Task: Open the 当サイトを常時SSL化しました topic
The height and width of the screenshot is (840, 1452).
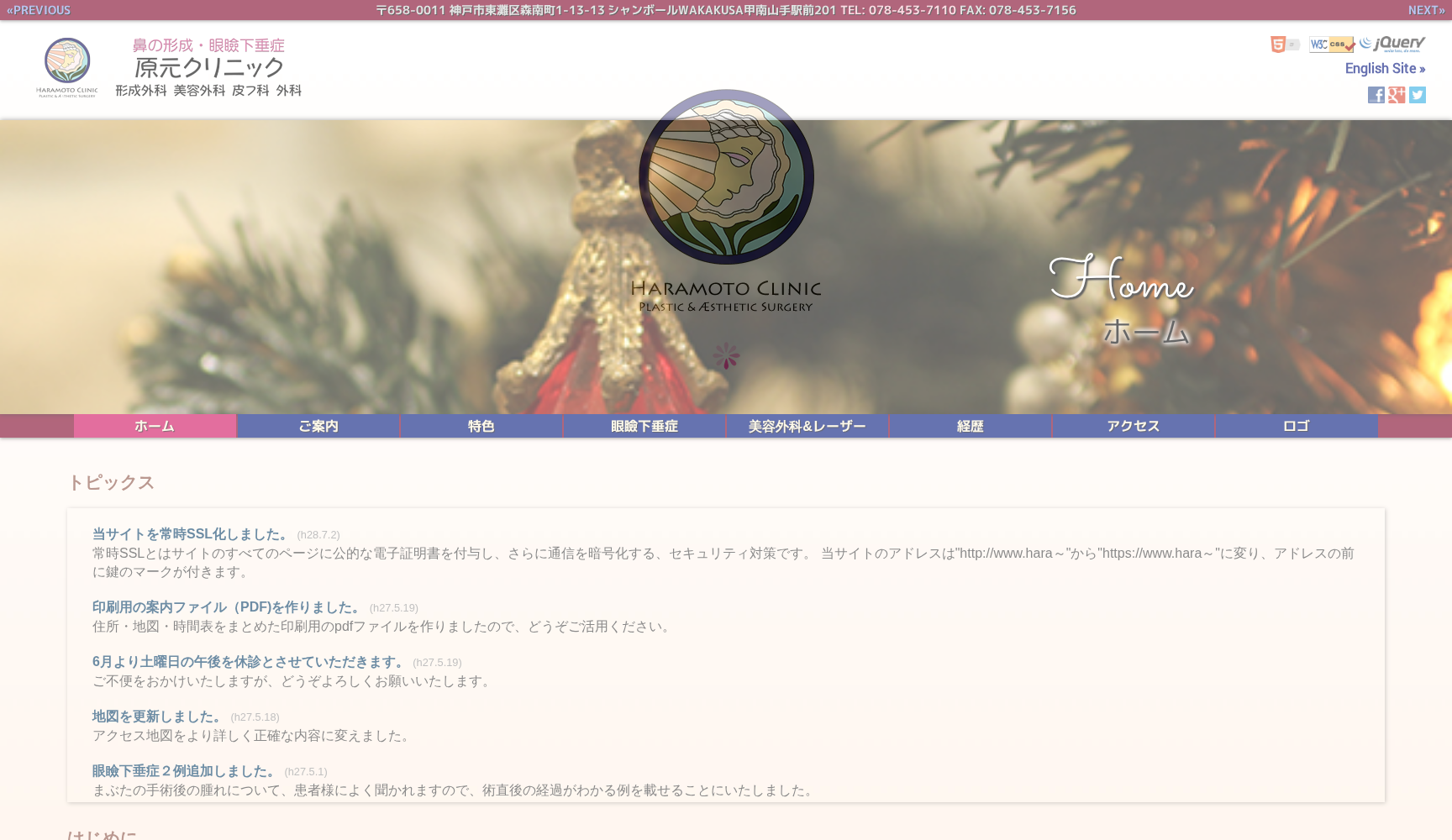Action: click(191, 534)
